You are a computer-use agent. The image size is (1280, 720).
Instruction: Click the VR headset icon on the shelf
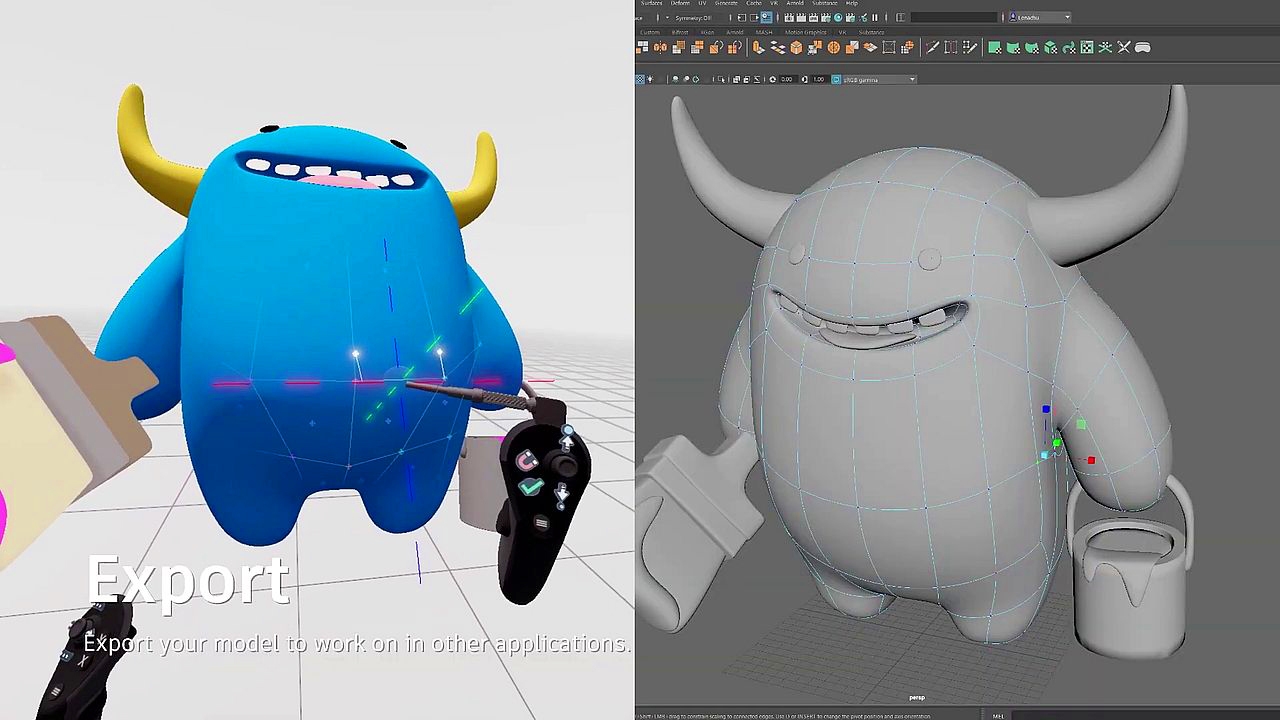(1142, 47)
